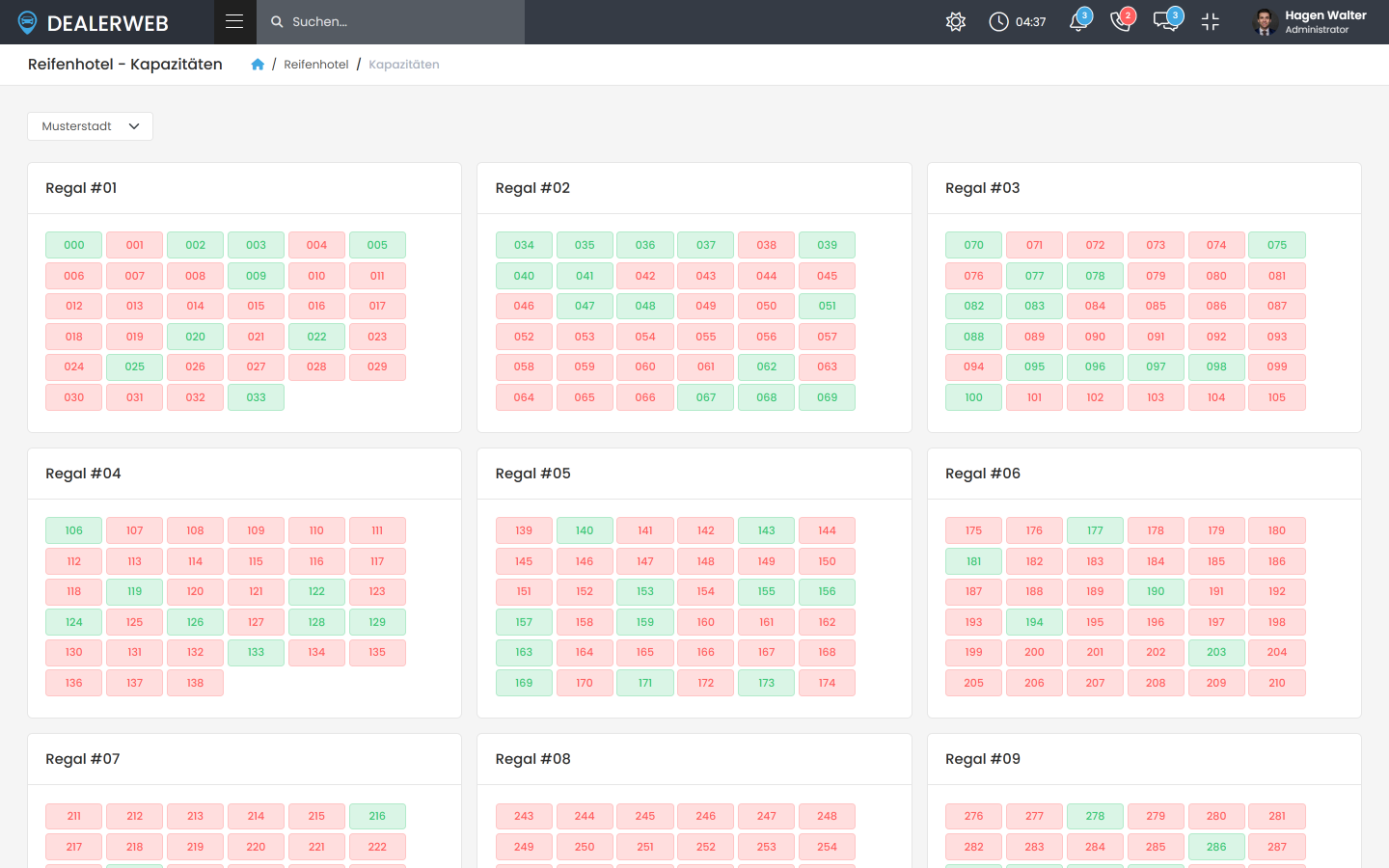
Task: Click the Regal #06 card heading
Action: (983, 474)
